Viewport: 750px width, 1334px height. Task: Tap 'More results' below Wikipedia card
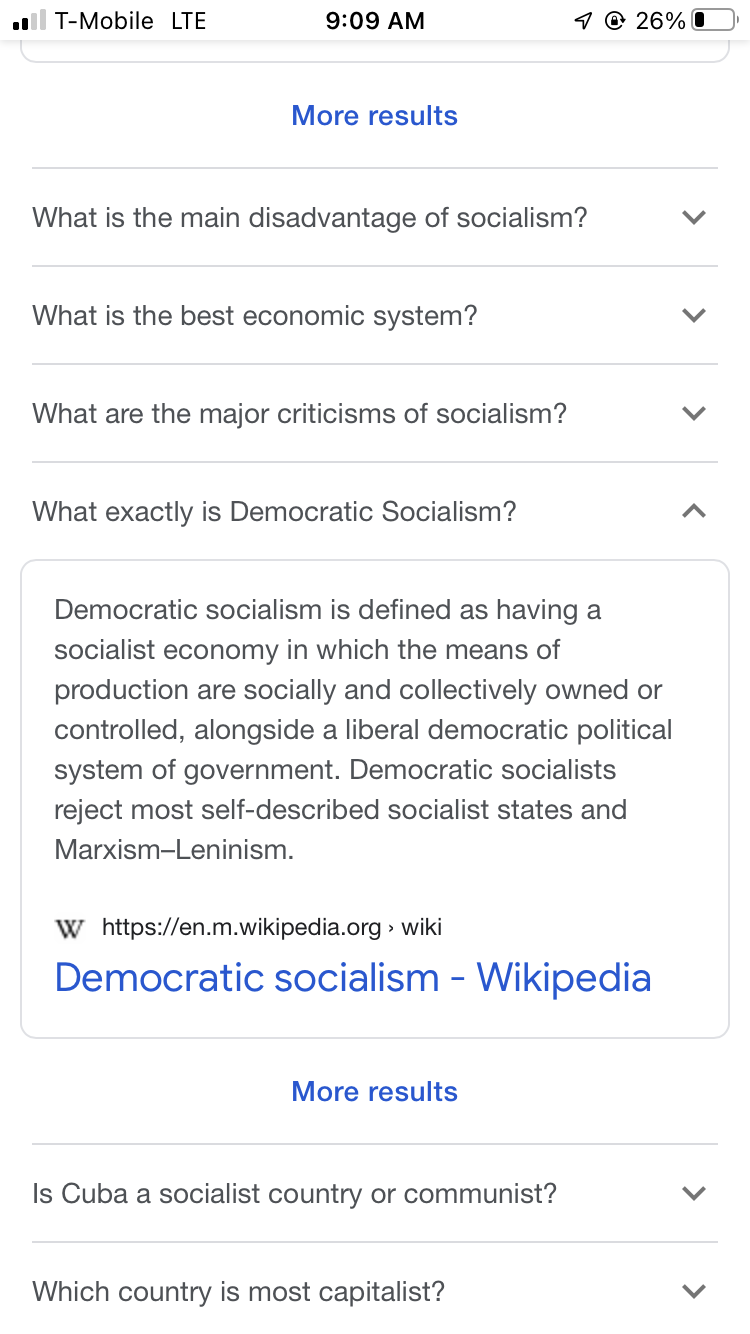[374, 1091]
